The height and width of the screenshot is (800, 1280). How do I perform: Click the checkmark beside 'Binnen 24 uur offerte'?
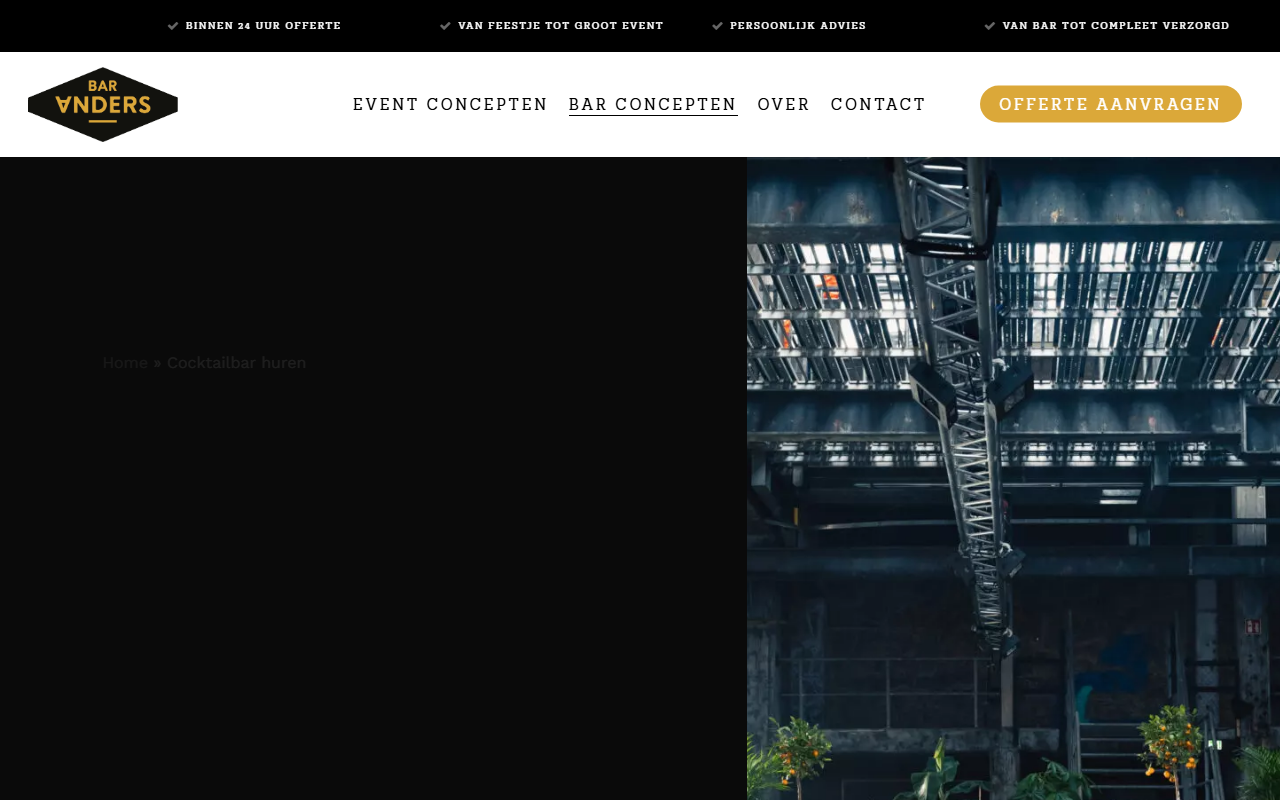point(173,26)
